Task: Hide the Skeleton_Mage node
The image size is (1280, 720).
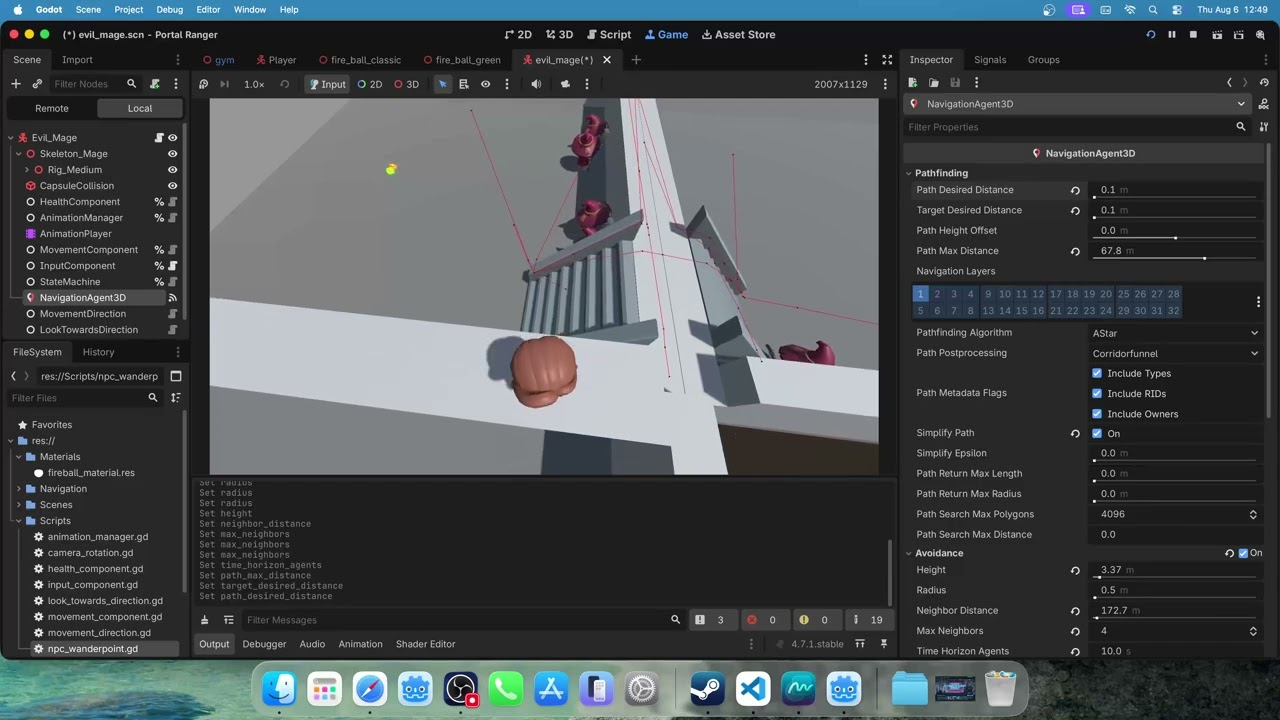Action: click(172, 154)
